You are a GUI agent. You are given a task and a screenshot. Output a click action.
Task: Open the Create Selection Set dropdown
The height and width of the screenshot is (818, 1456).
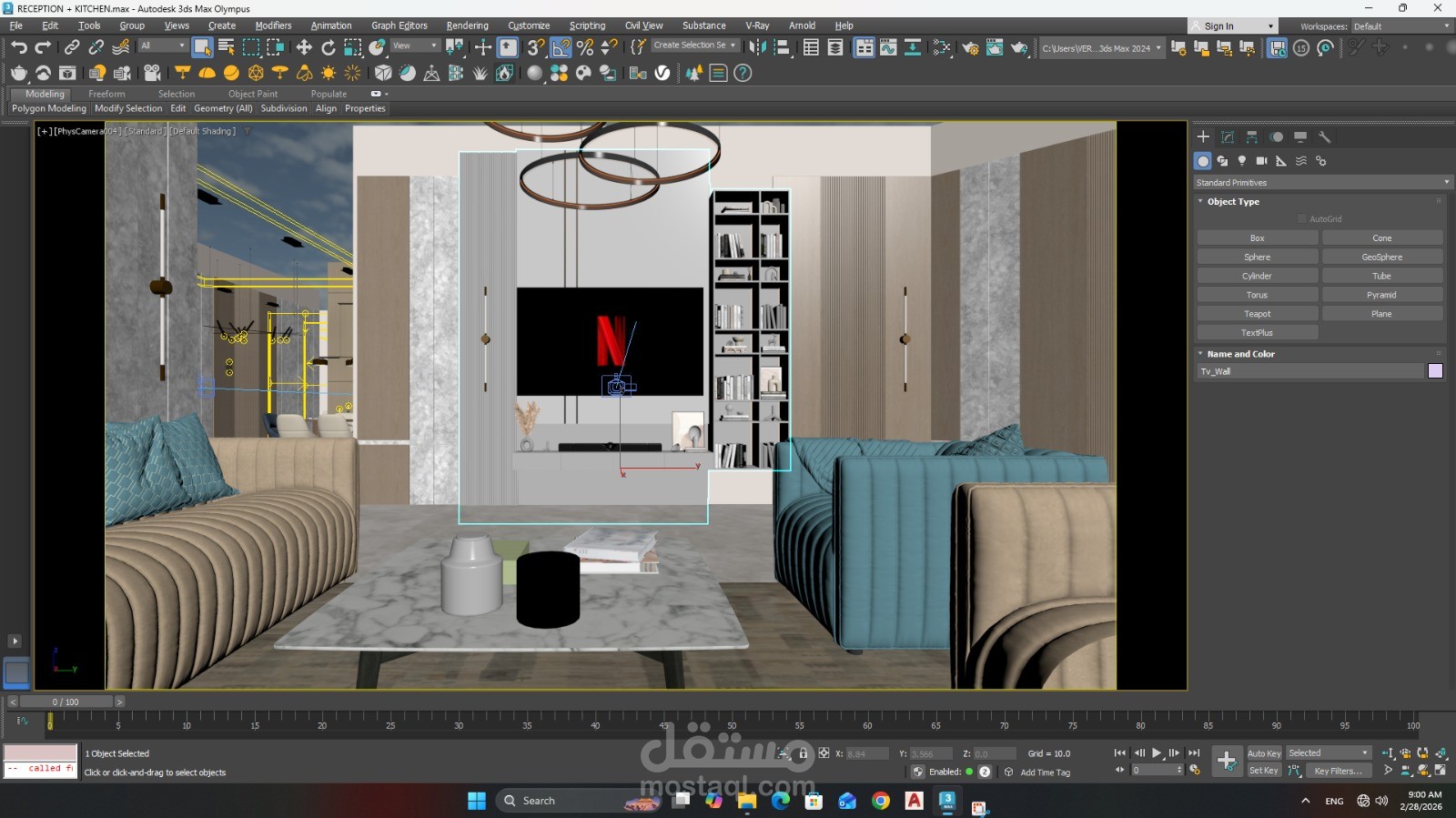[695, 45]
